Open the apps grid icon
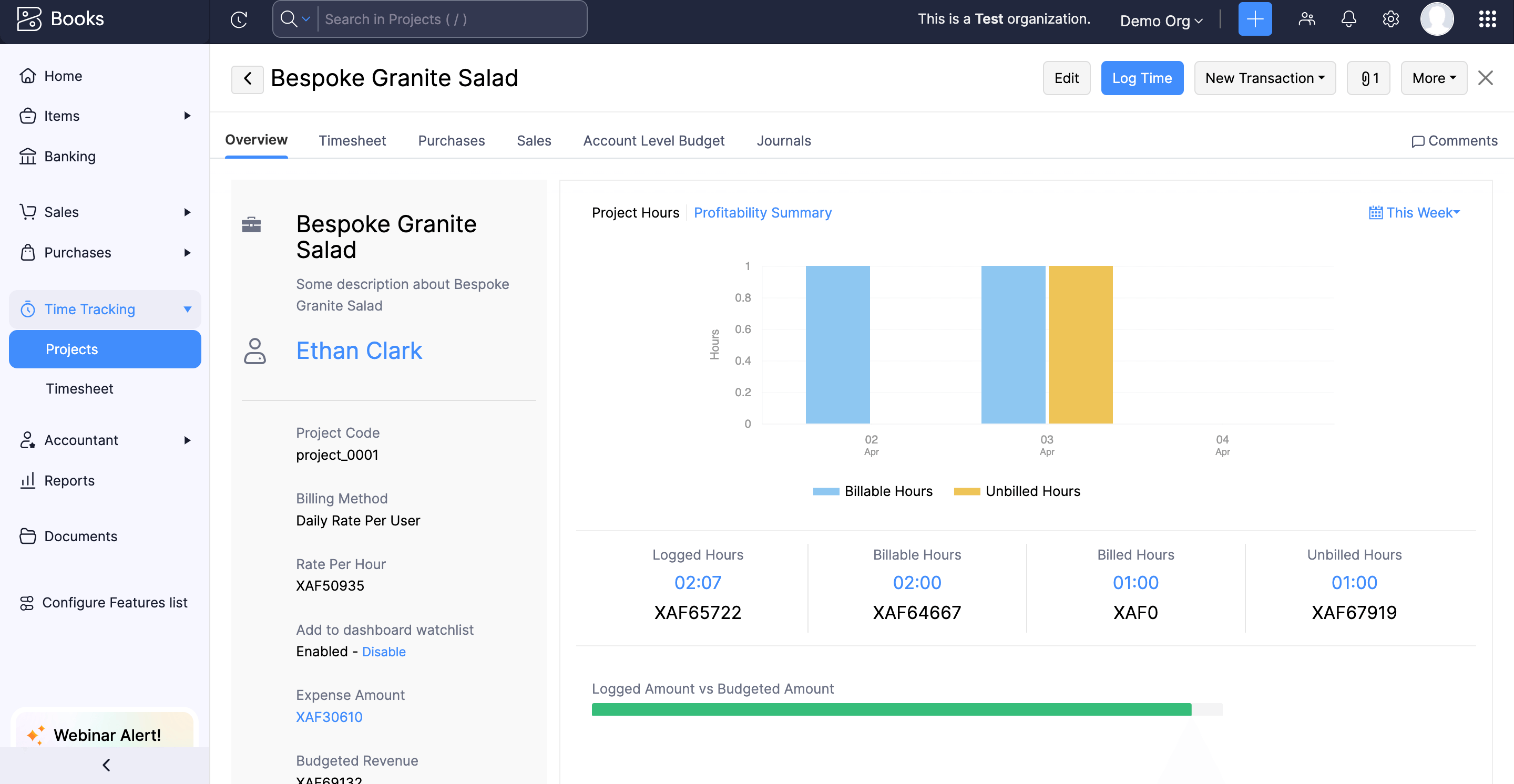 tap(1487, 19)
